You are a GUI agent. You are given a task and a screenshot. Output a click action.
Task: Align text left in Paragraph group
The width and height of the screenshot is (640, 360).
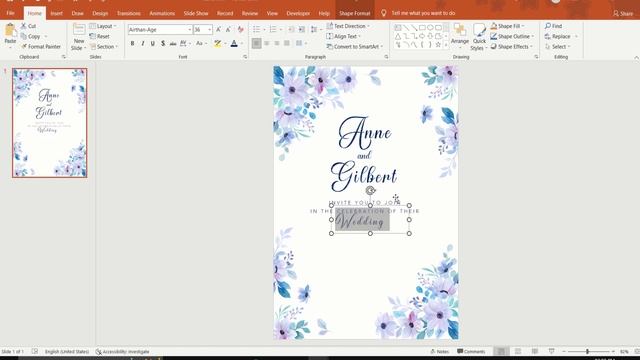point(256,43)
